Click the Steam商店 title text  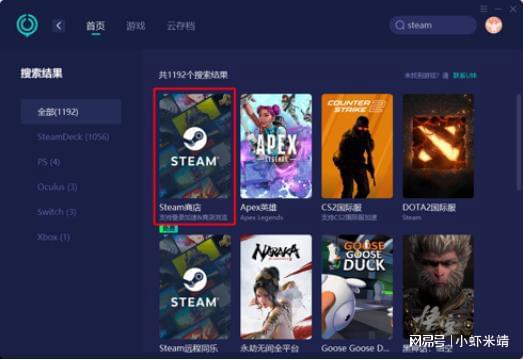tap(180, 208)
